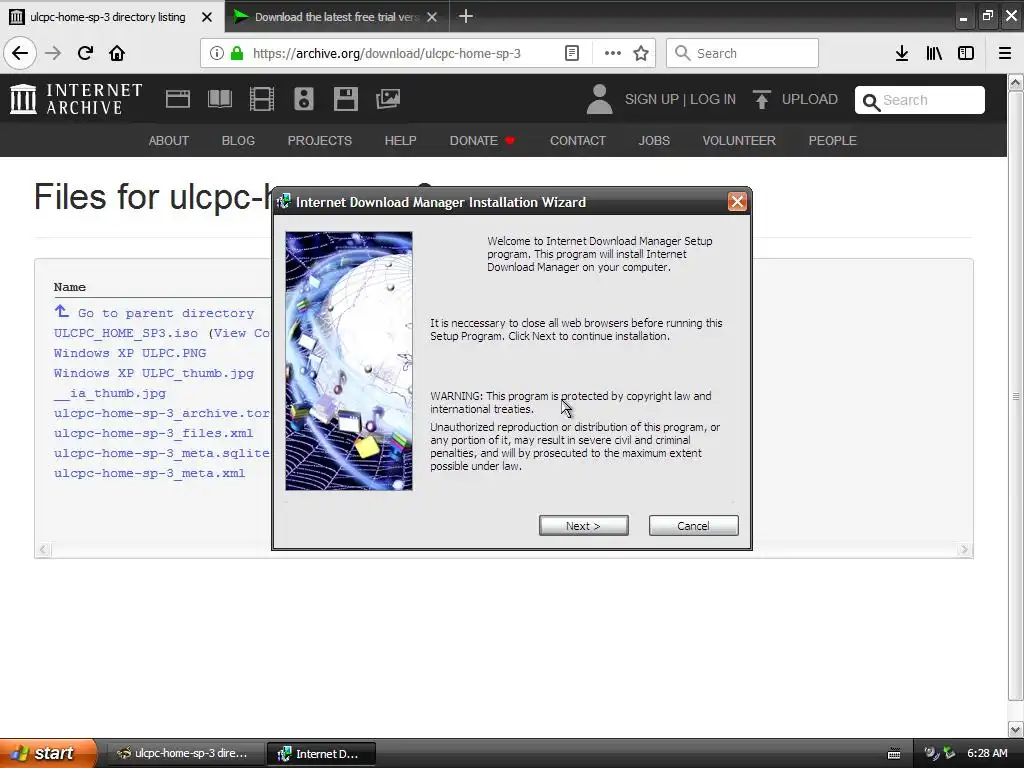Click file listing horizontal scroll left arrow

click(x=43, y=550)
